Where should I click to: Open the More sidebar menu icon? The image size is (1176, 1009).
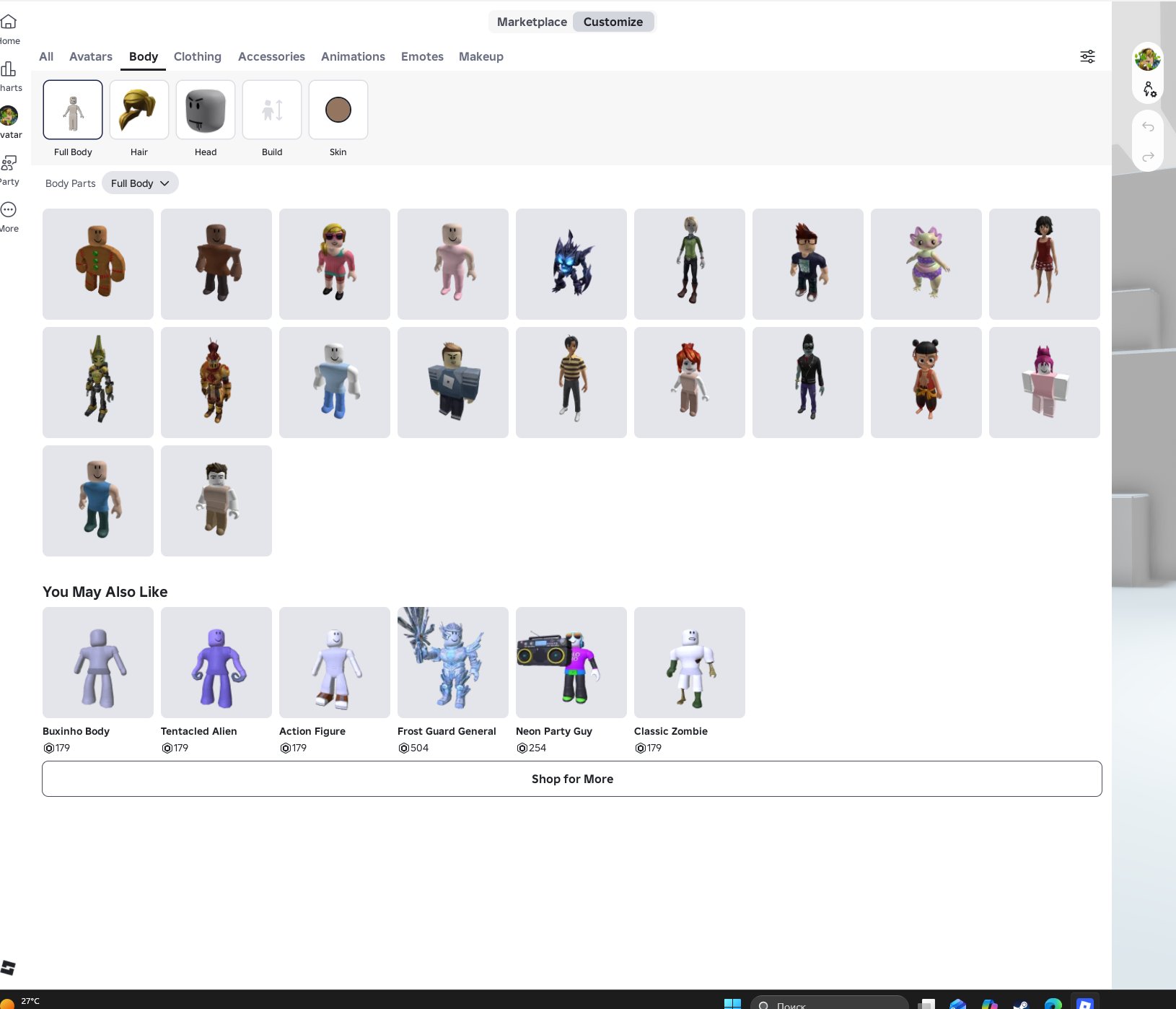click(x=9, y=209)
